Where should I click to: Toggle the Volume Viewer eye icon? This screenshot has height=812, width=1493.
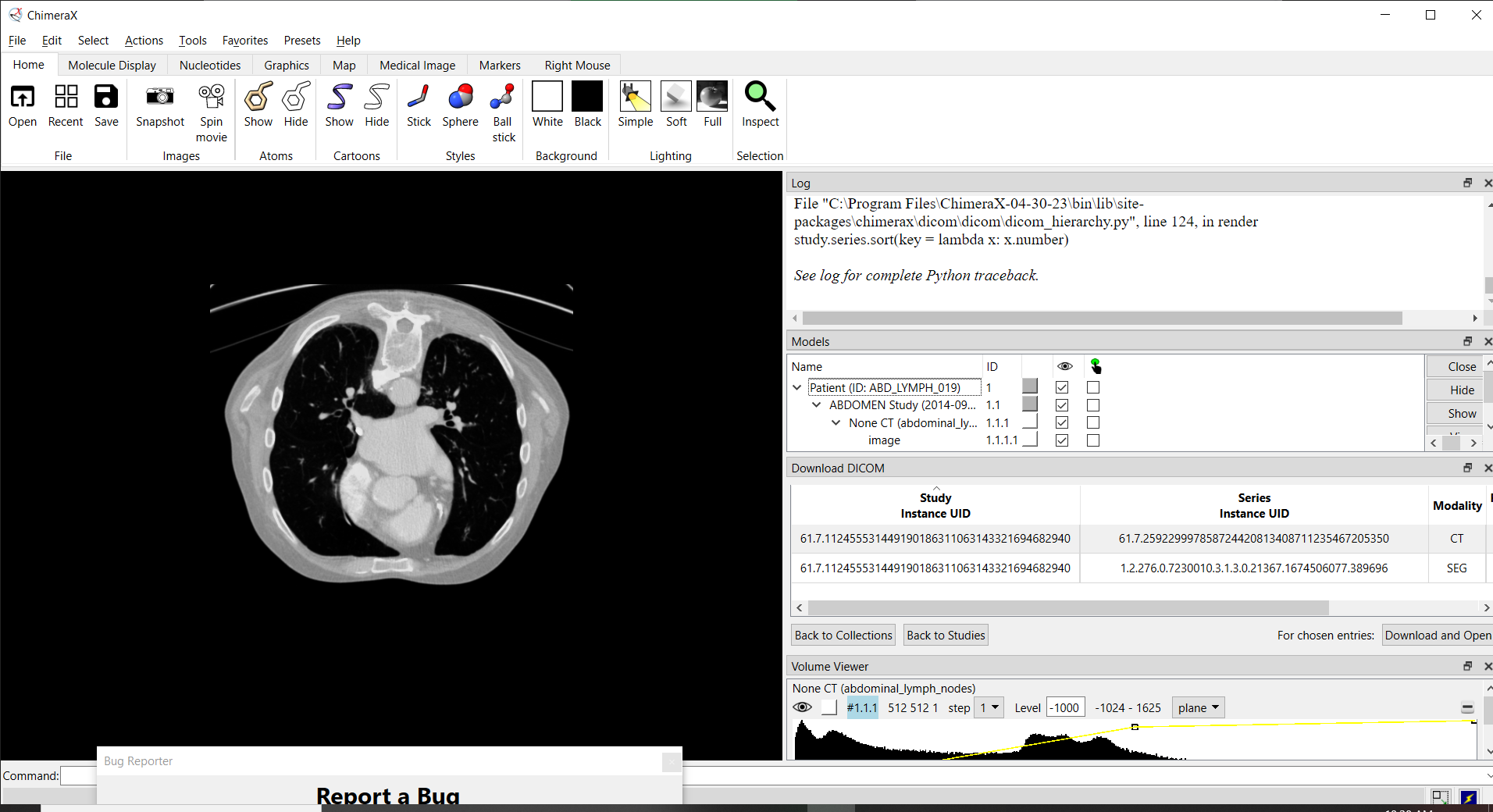802,707
